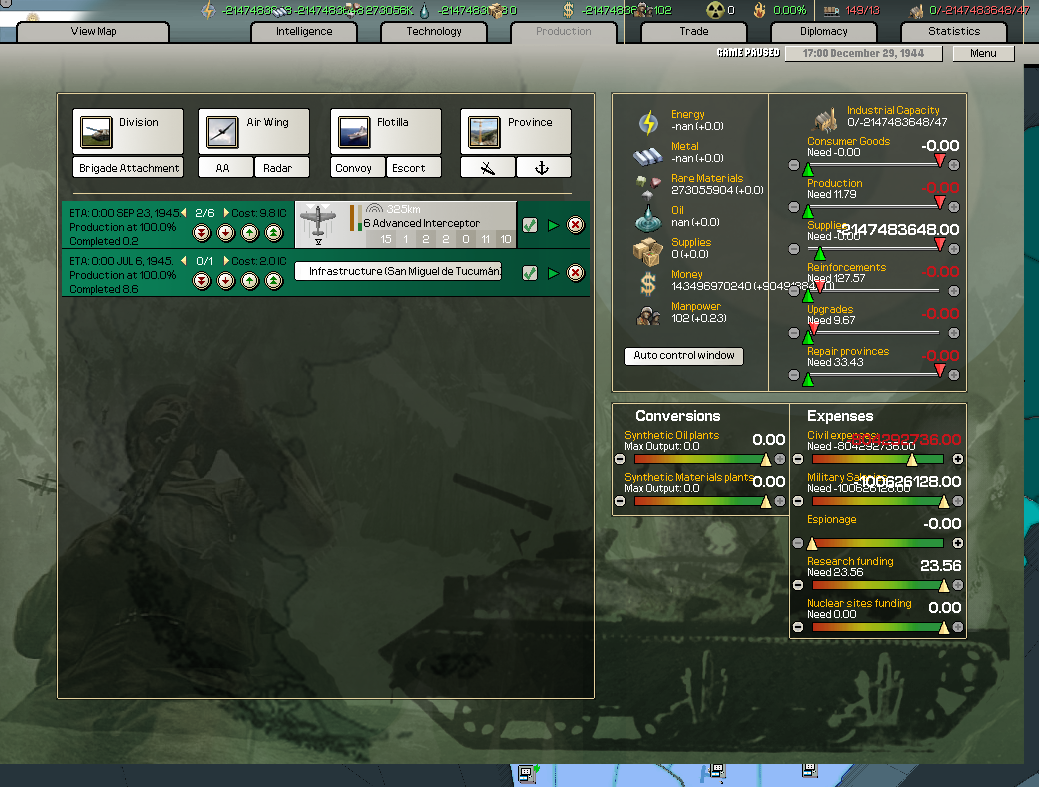Toggle green checkmark on Infrastructure row

coord(529,273)
